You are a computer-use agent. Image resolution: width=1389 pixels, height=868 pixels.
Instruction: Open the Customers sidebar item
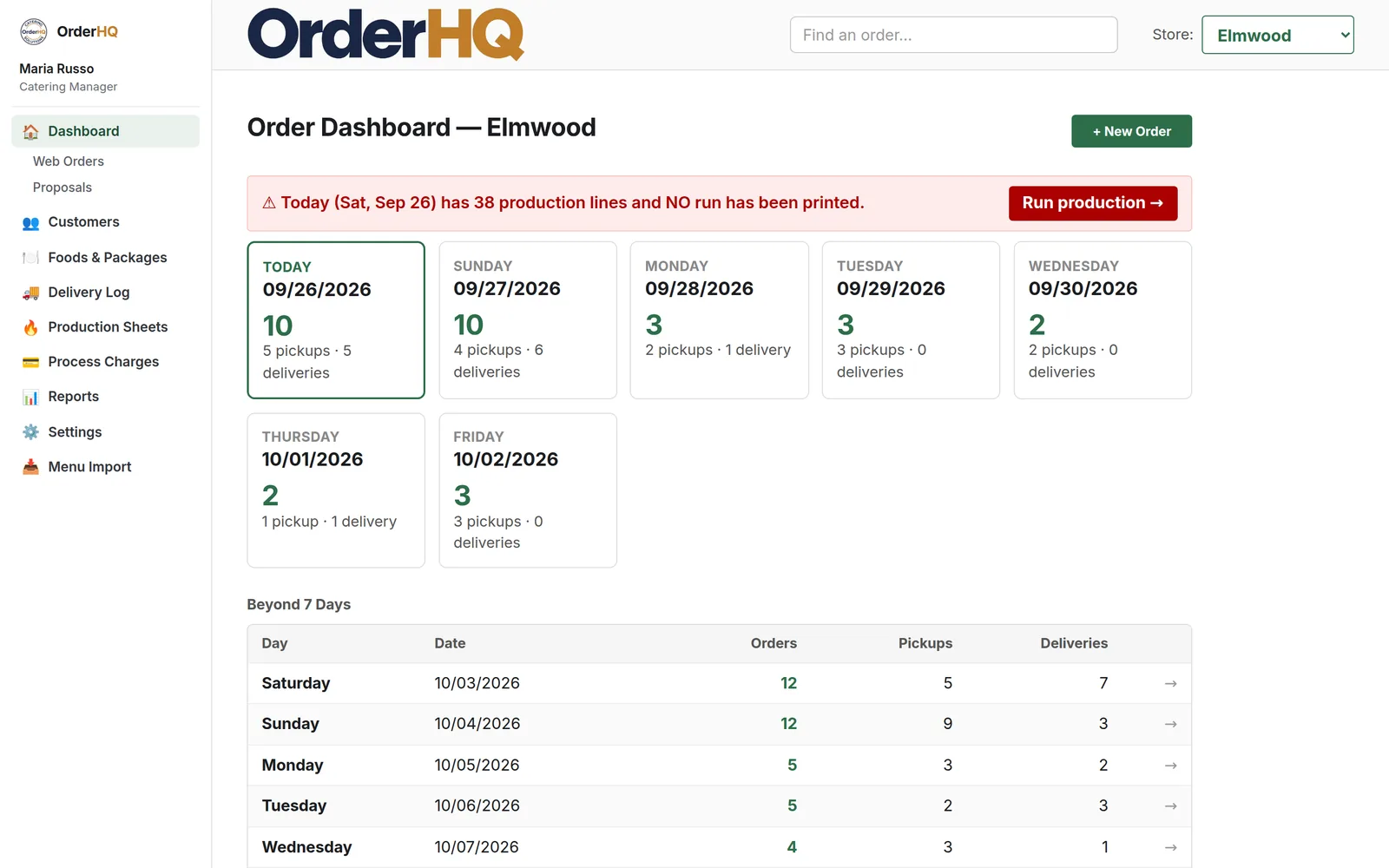(x=105, y=222)
